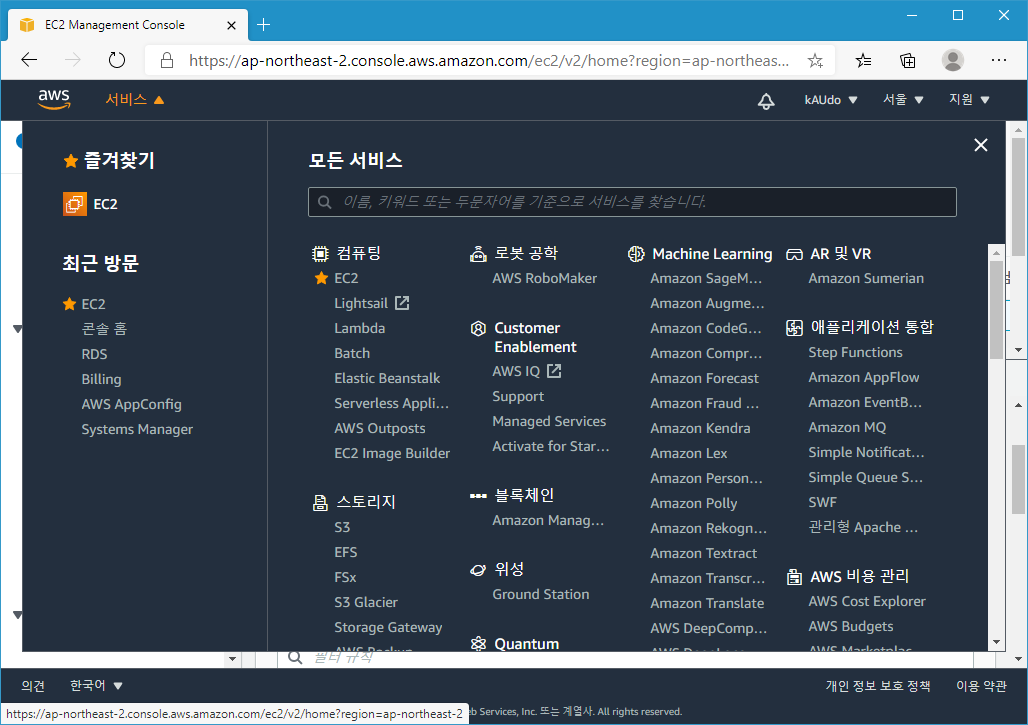Toggle the star next to EC2 under 컴퓨팅

click(x=321, y=278)
